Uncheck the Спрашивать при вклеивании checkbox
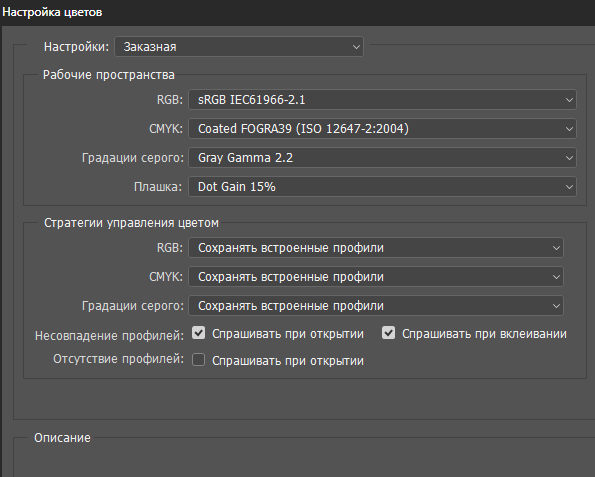Image resolution: width=595 pixels, height=477 pixels. (x=388, y=333)
